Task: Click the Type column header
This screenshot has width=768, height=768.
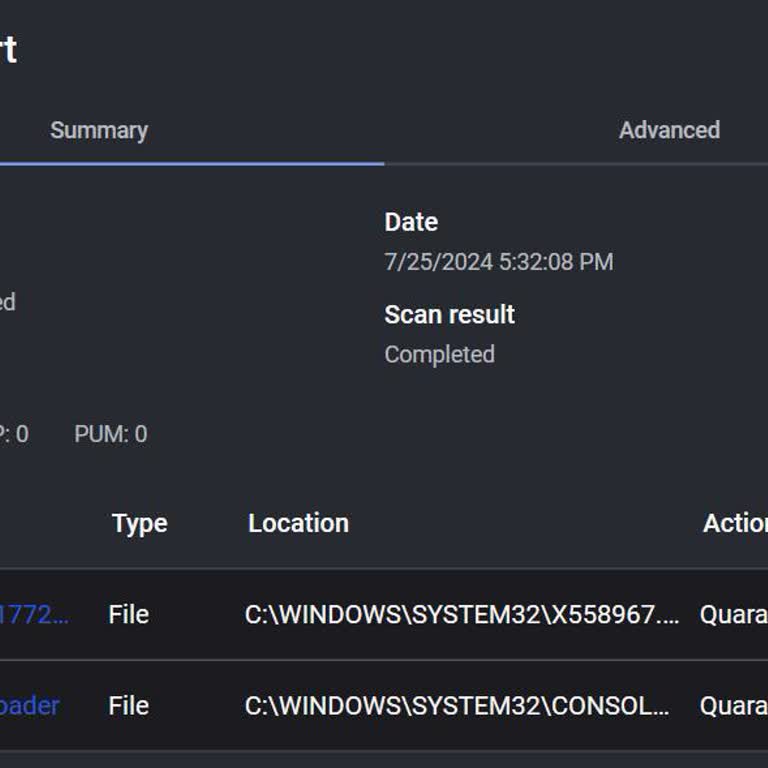Action: (x=139, y=523)
